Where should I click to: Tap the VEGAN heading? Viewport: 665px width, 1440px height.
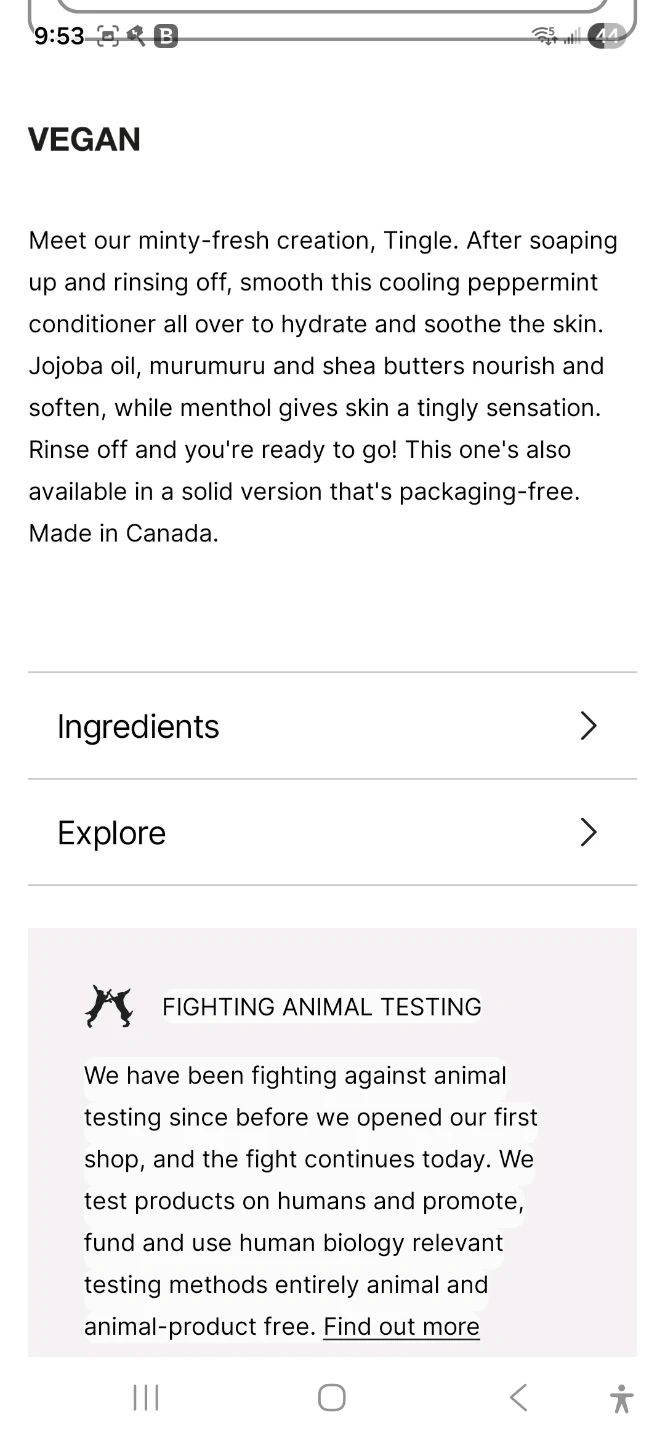pos(85,140)
